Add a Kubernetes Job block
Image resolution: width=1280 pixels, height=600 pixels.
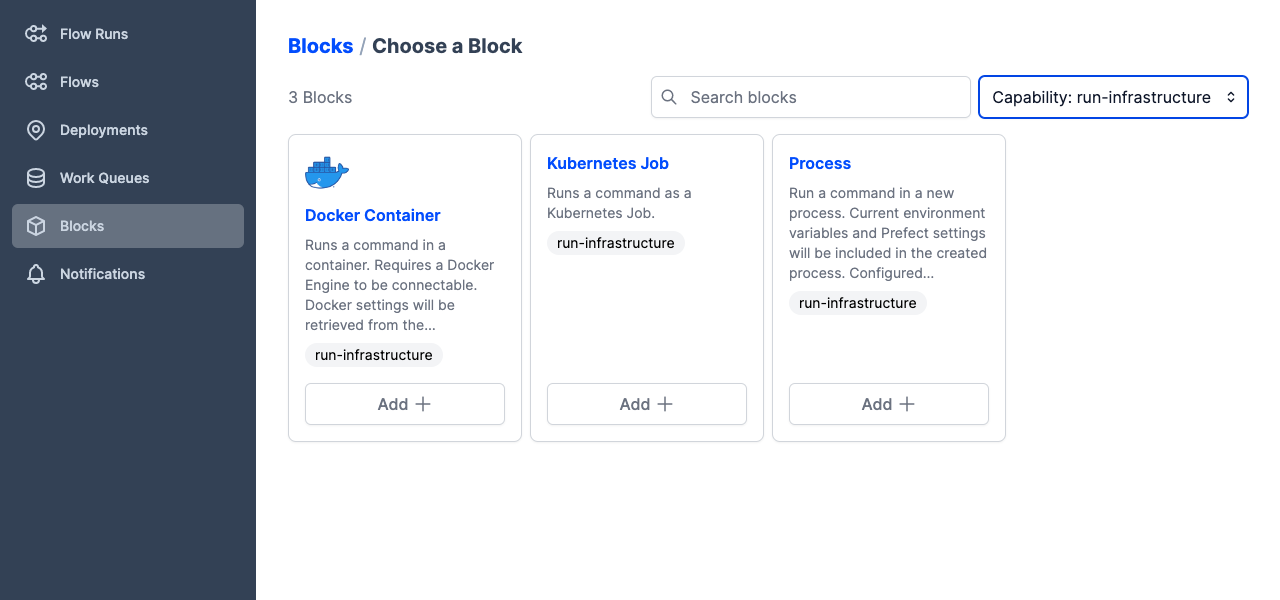coord(647,404)
